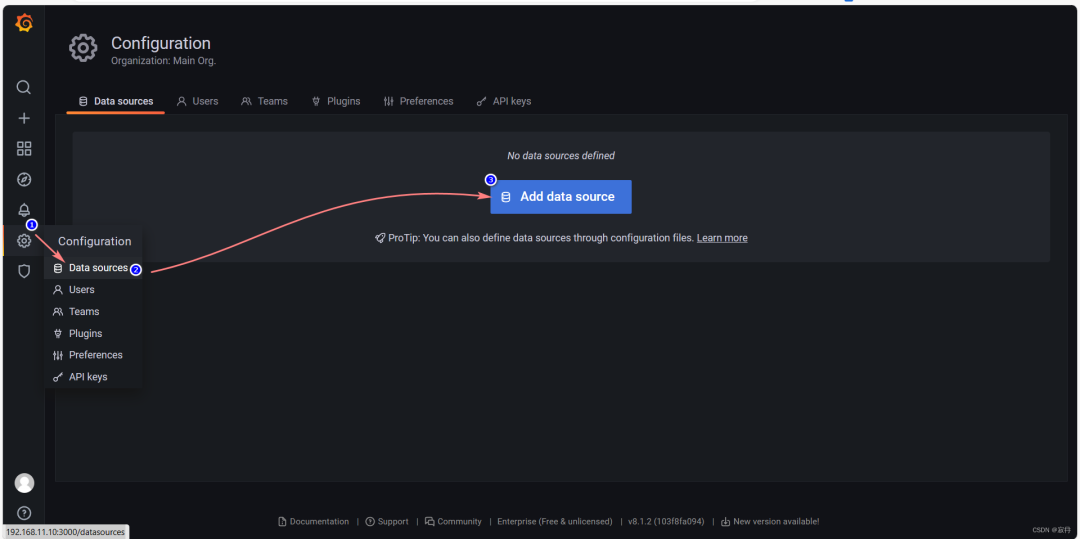The width and height of the screenshot is (1080, 539).
Task: Switch to the Preferences tab
Action: (x=419, y=101)
